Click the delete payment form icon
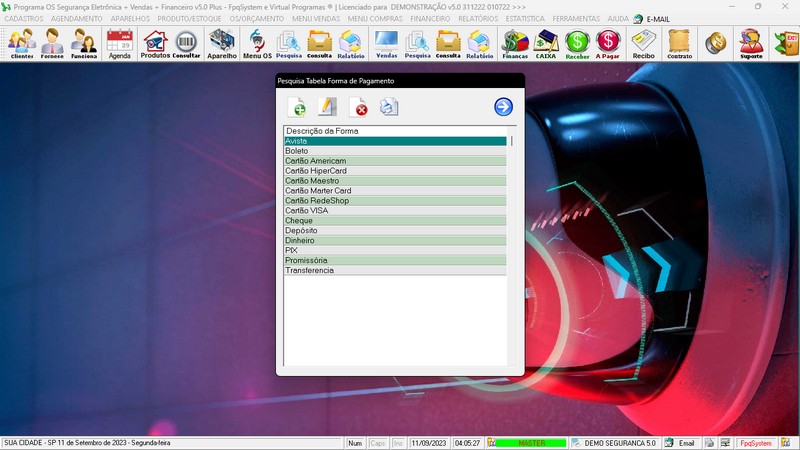Image resolution: width=800 pixels, height=450 pixels. click(x=358, y=107)
